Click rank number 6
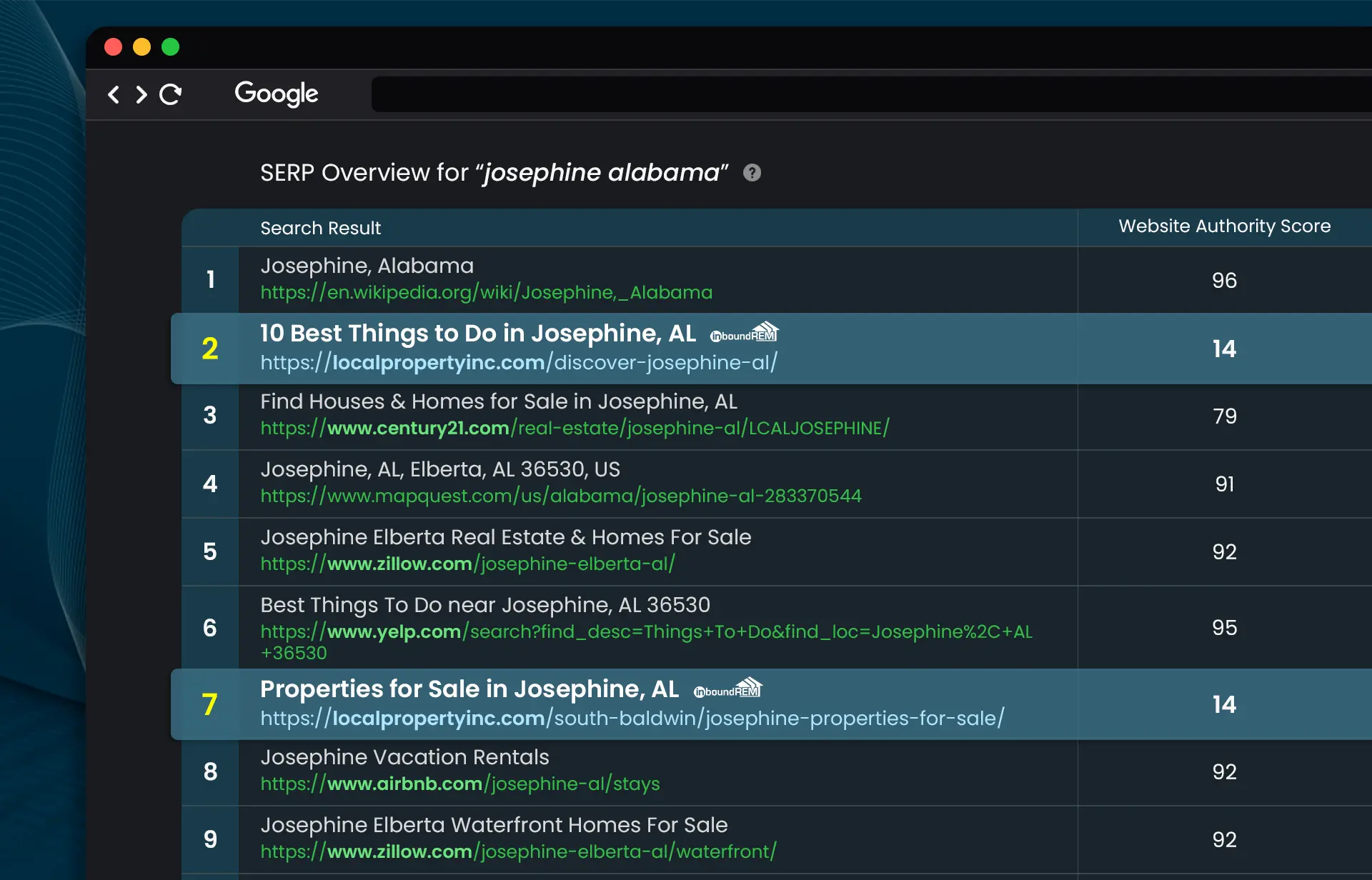 coord(210,628)
